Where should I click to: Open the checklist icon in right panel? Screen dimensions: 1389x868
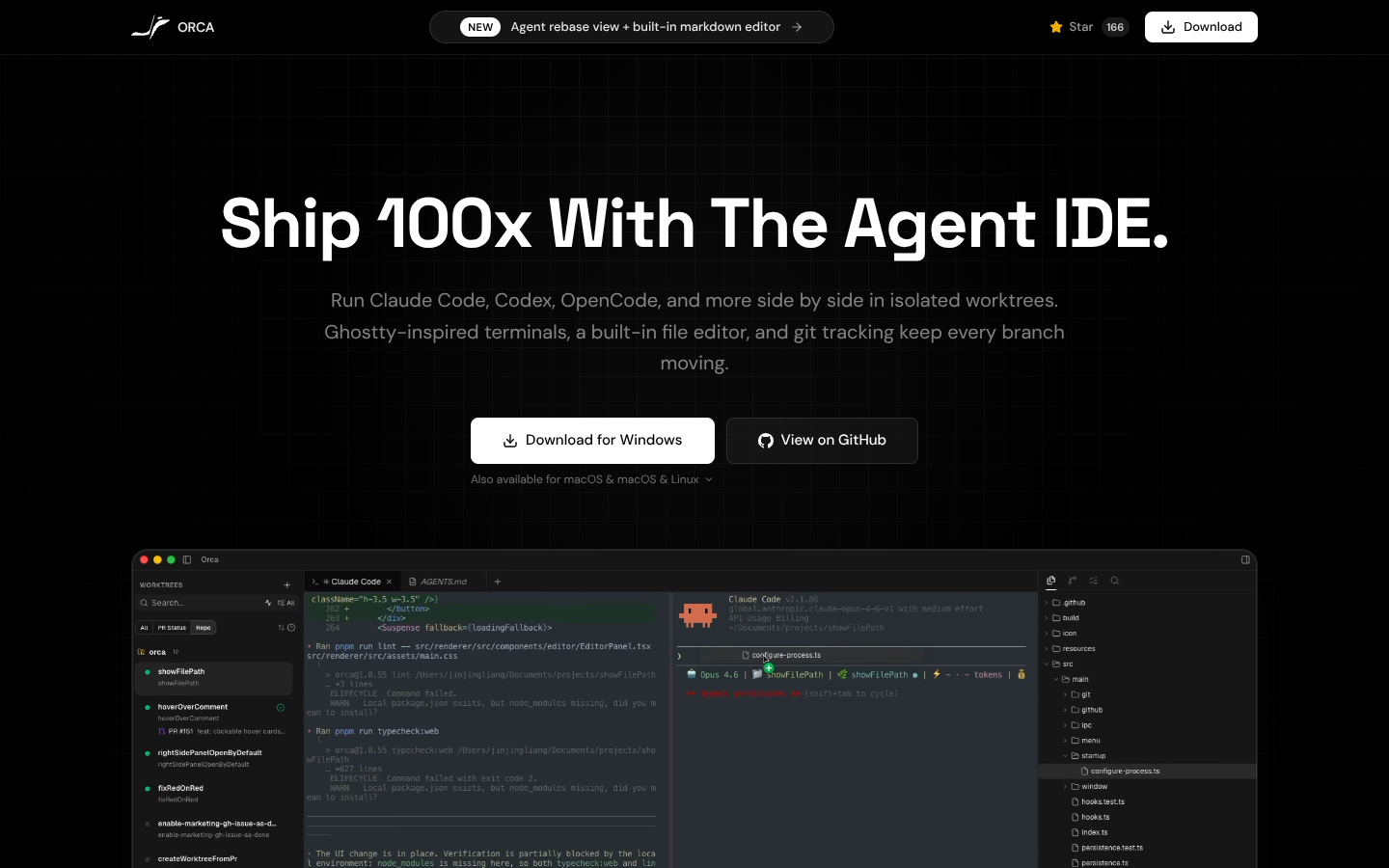[1094, 581]
